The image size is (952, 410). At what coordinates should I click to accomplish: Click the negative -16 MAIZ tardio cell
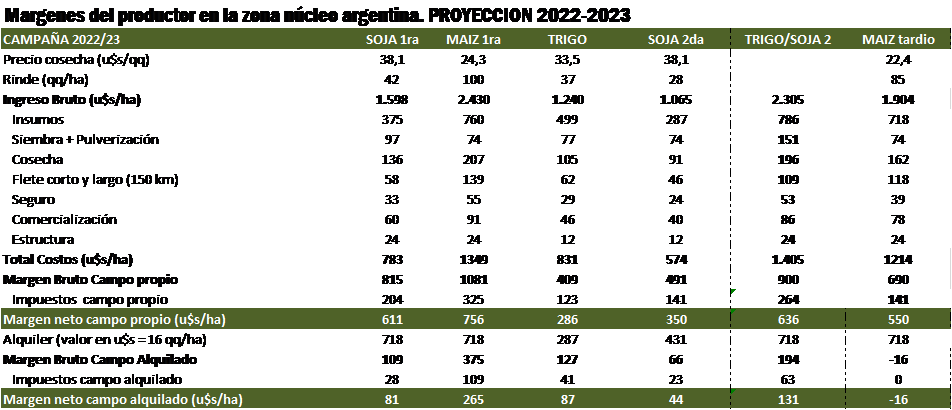tap(898, 400)
